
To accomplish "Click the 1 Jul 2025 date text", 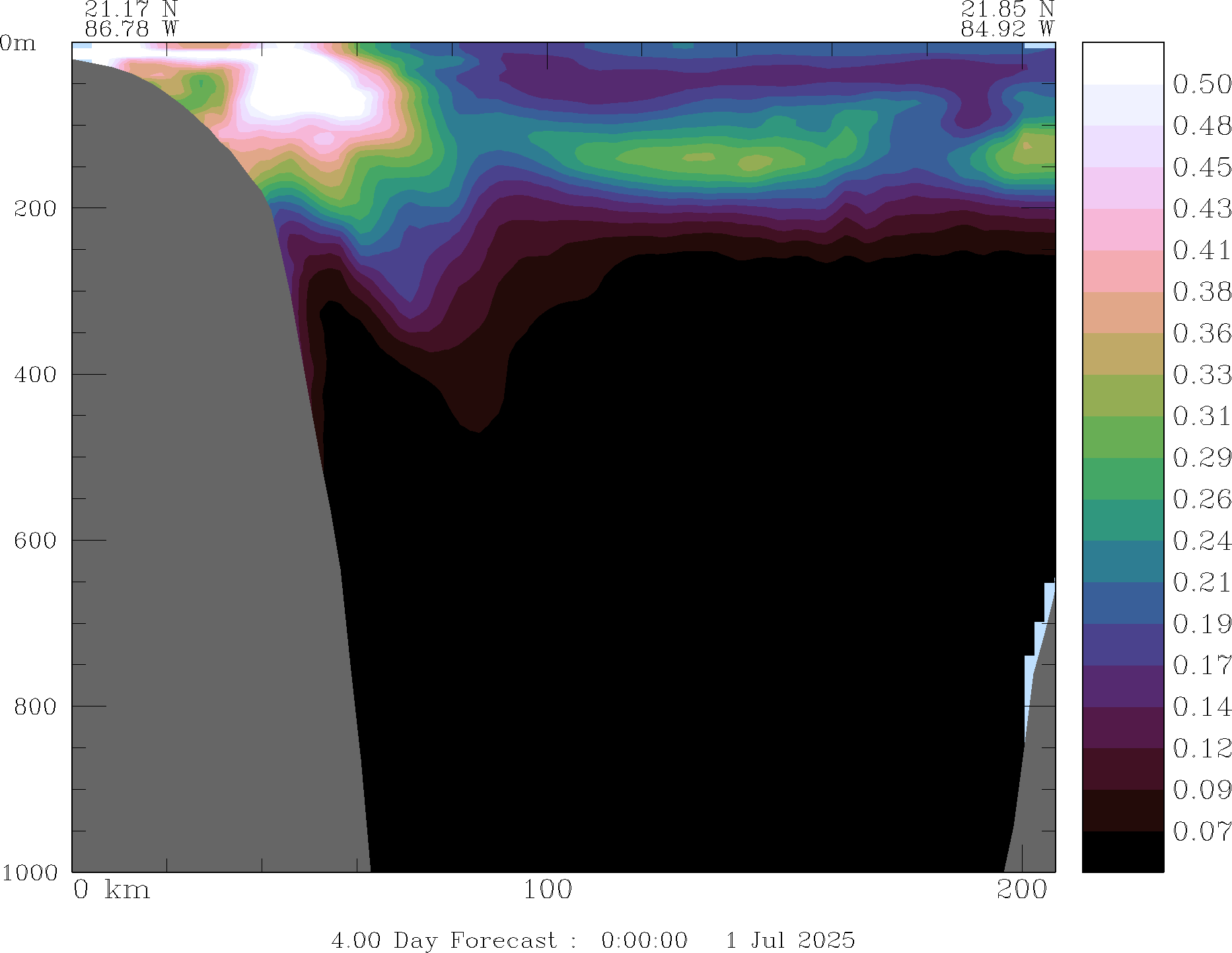I will pos(790,940).
